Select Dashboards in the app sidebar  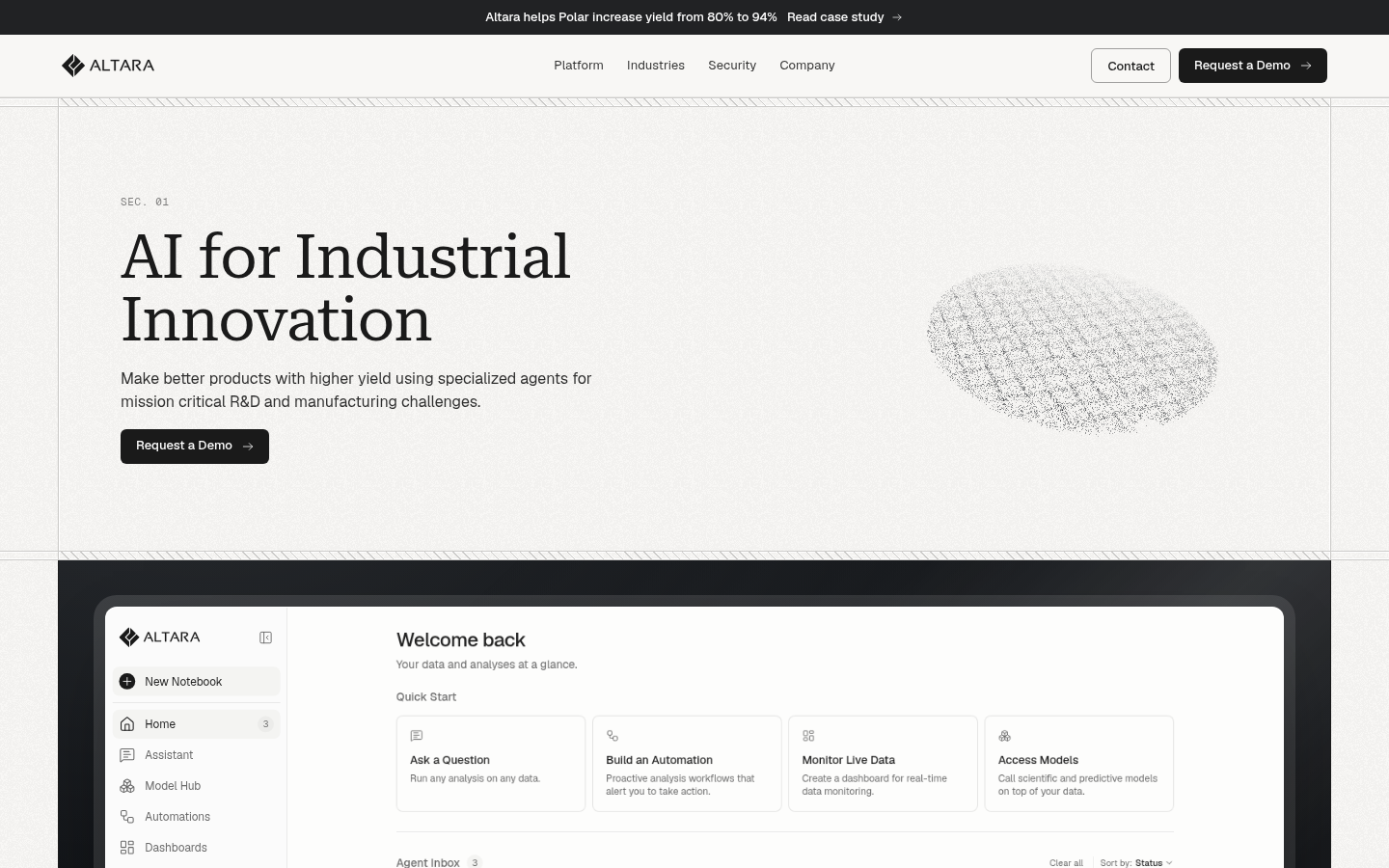tap(196, 848)
